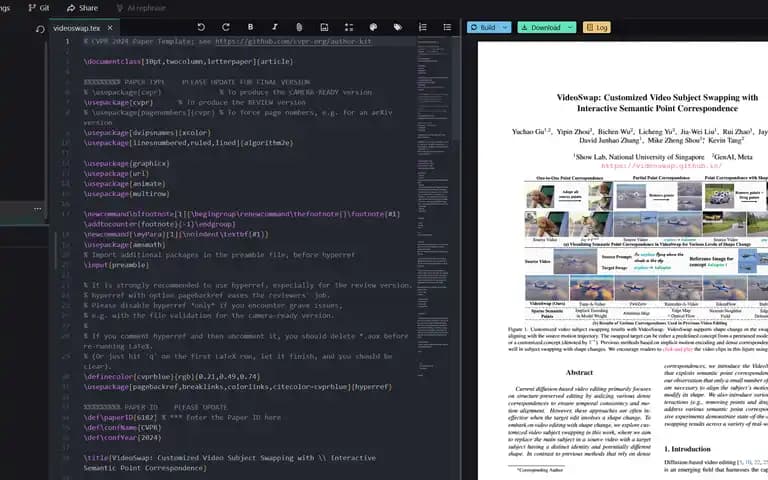Click the VideoSwap paper title in the PDF

pos(657,103)
